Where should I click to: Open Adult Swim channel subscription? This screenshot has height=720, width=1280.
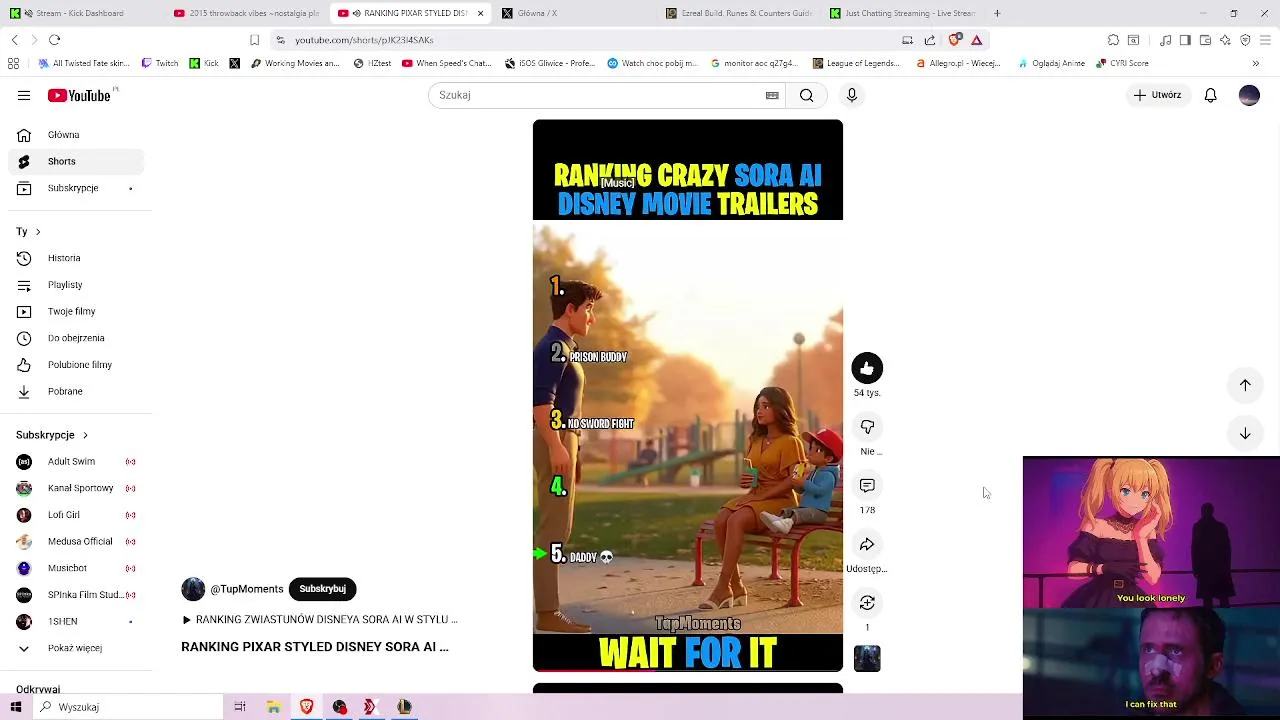pyautogui.click(x=76, y=461)
